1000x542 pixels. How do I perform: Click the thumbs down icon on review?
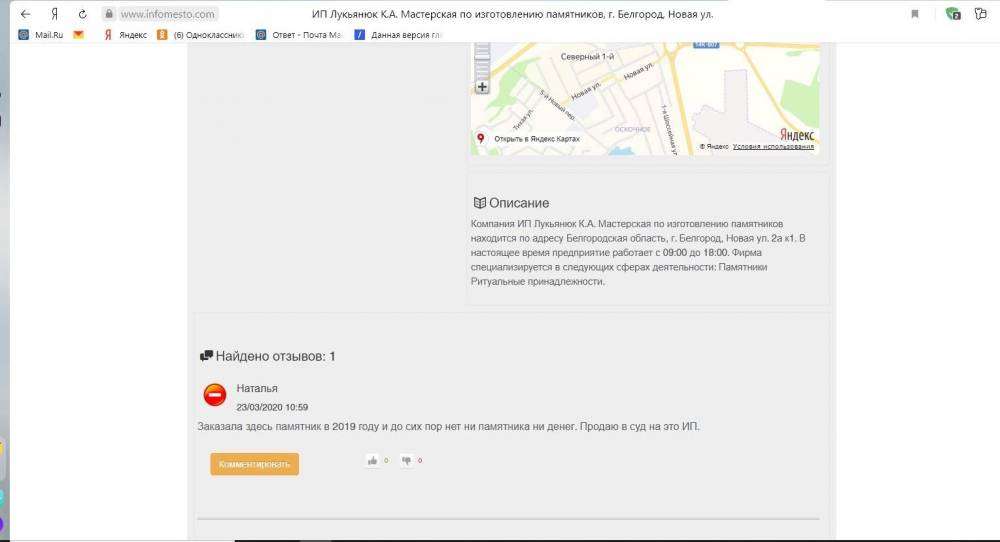tap(407, 461)
